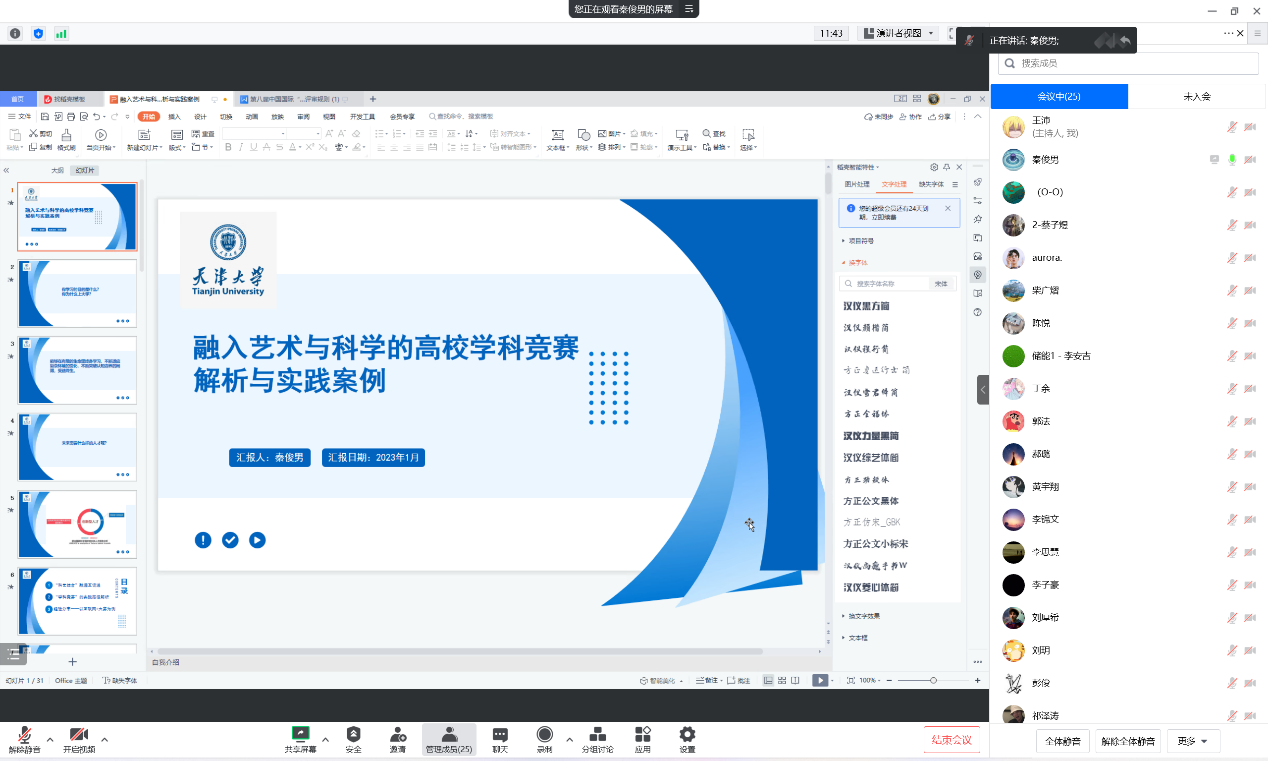Open the settings gear icon (设置)
The width and height of the screenshot is (1268, 761).
coord(687,738)
